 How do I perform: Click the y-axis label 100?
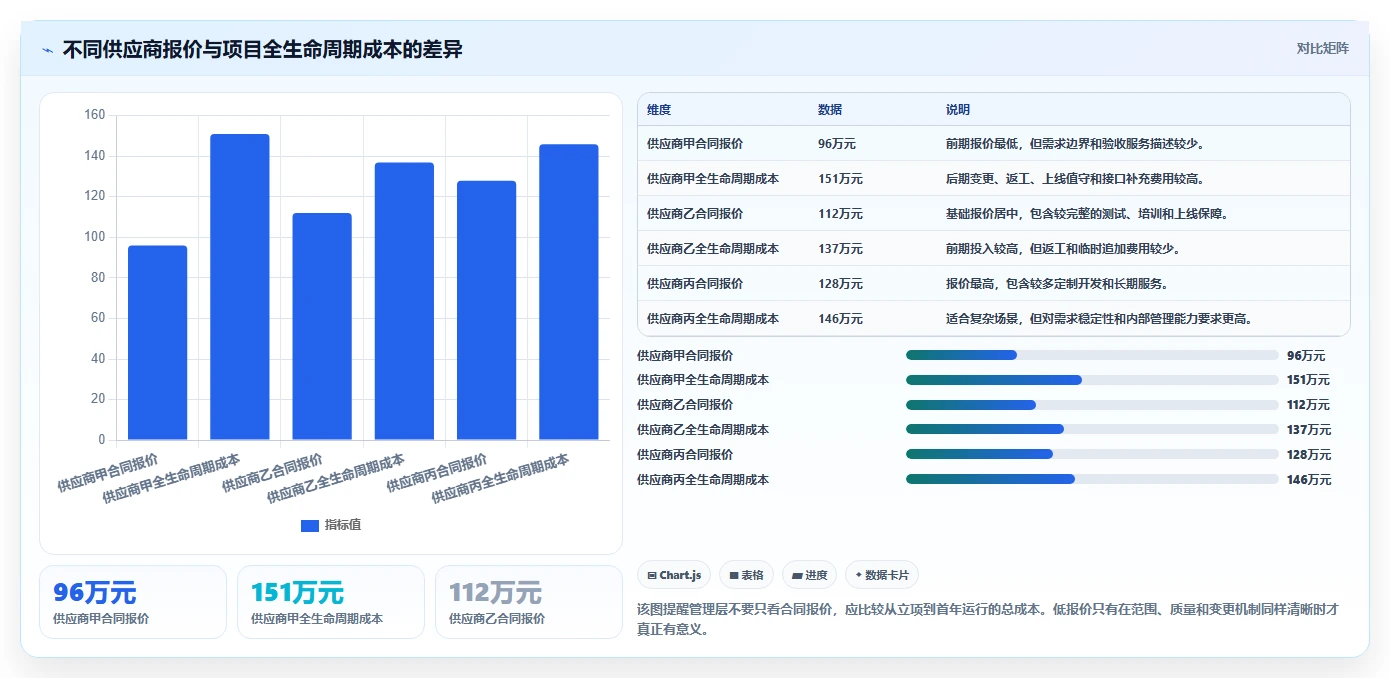pyautogui.click(x=95, y=237)
